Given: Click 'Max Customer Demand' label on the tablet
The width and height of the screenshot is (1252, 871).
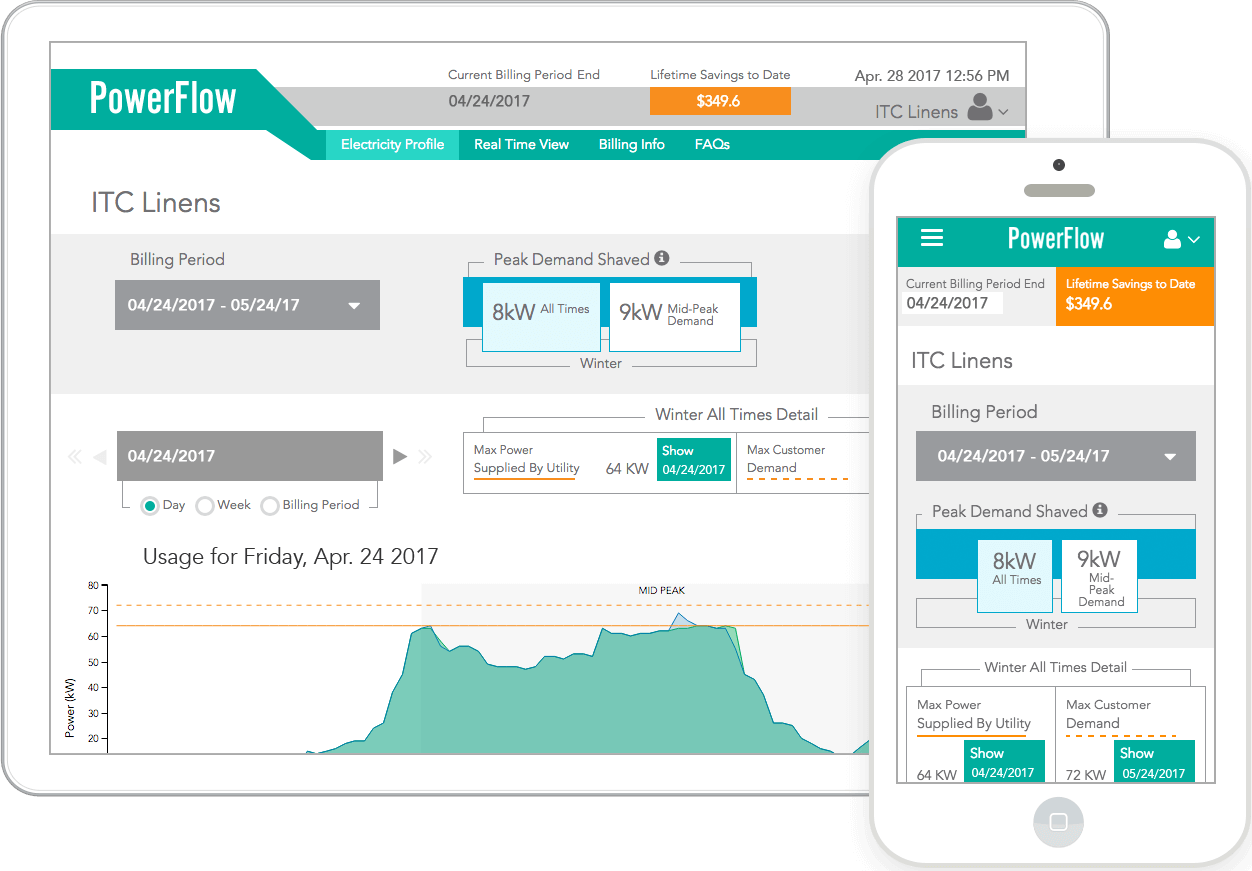Looking at the screenshot, I should (786, 459).
